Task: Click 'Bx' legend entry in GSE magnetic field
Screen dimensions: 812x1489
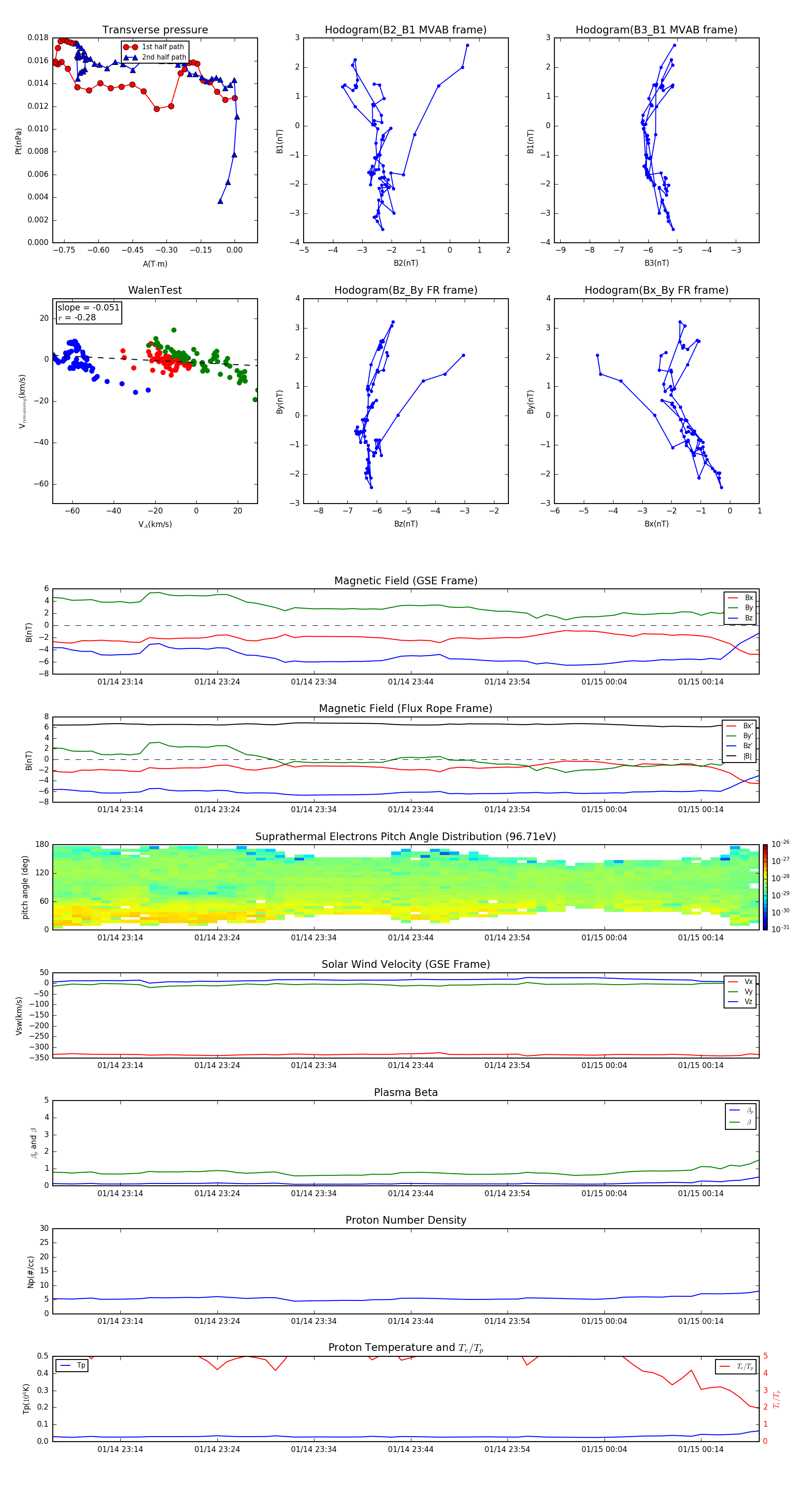Action: [740, 598]
